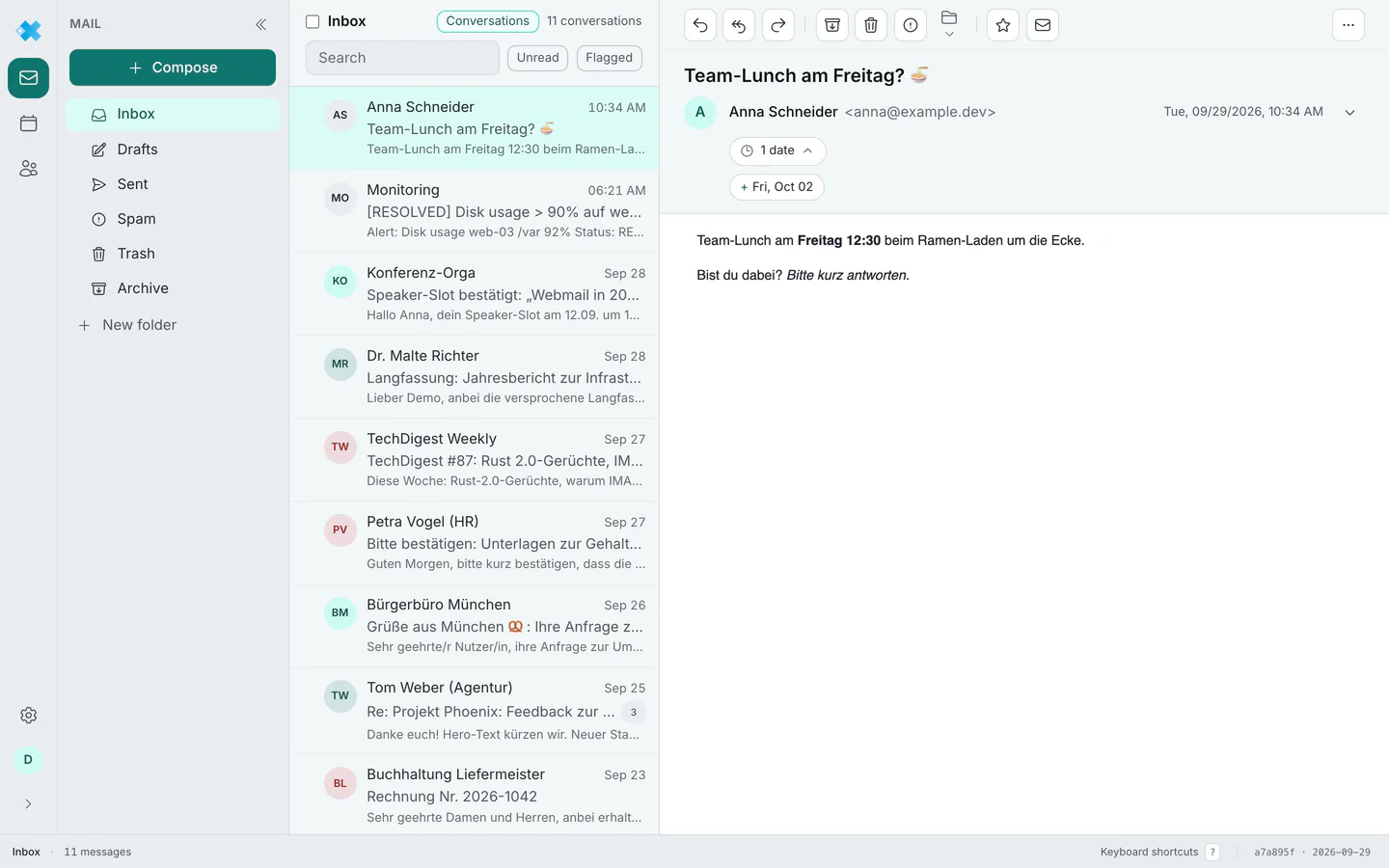Open the Bürgerbüro München email

(475, 626)
